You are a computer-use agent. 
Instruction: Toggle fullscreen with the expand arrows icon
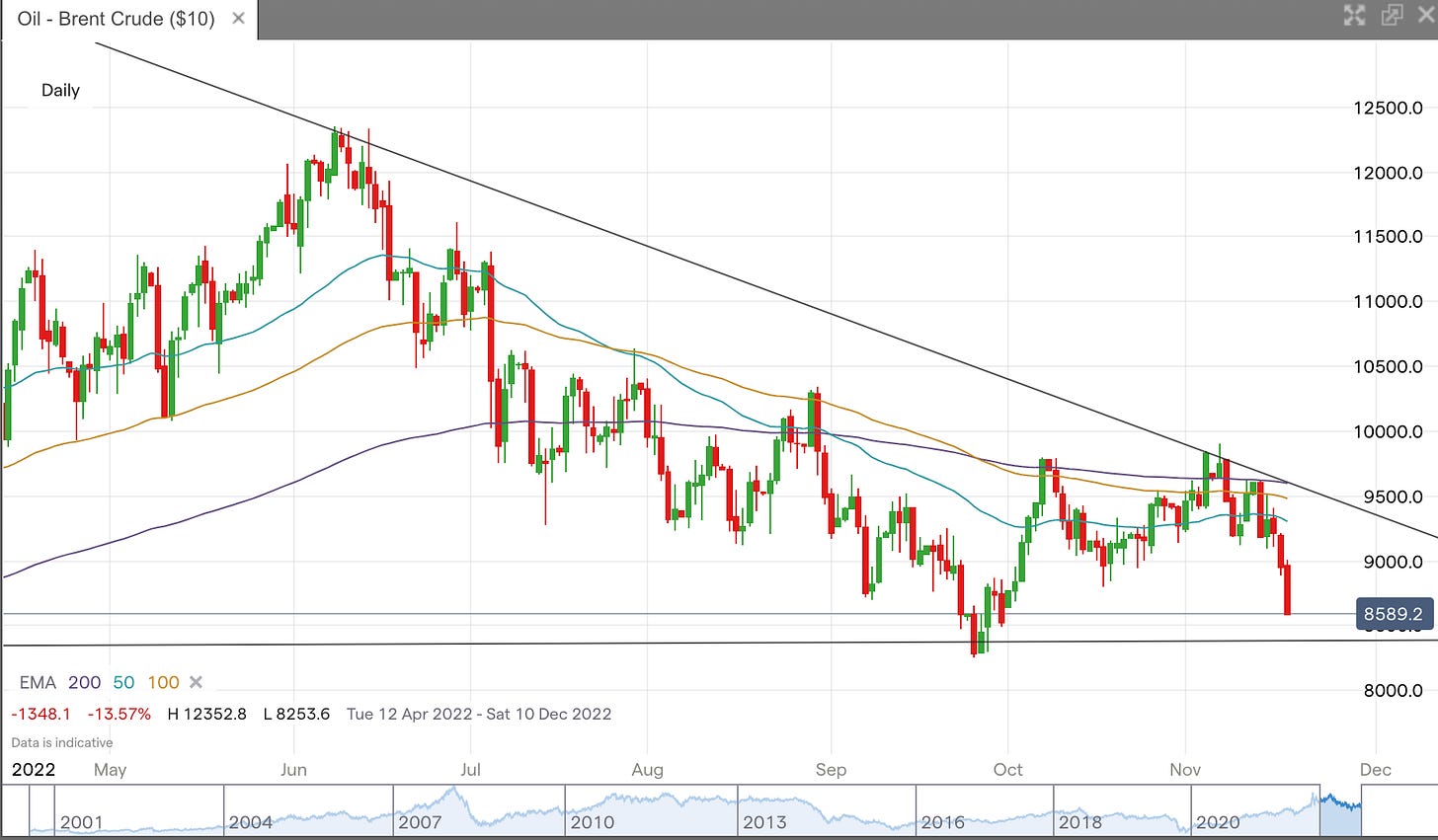[x=1354, y=15]
